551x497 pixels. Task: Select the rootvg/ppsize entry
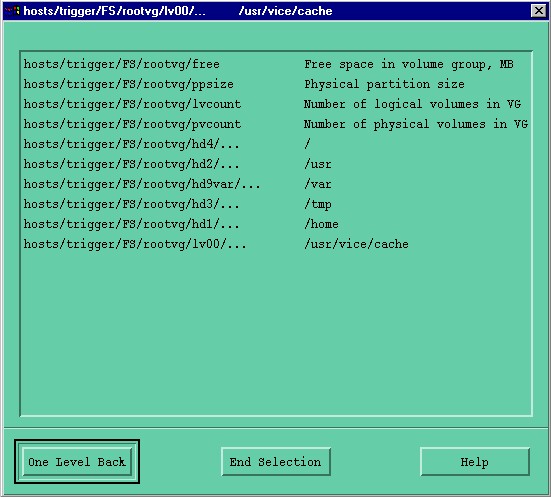(x=276, y=84)
